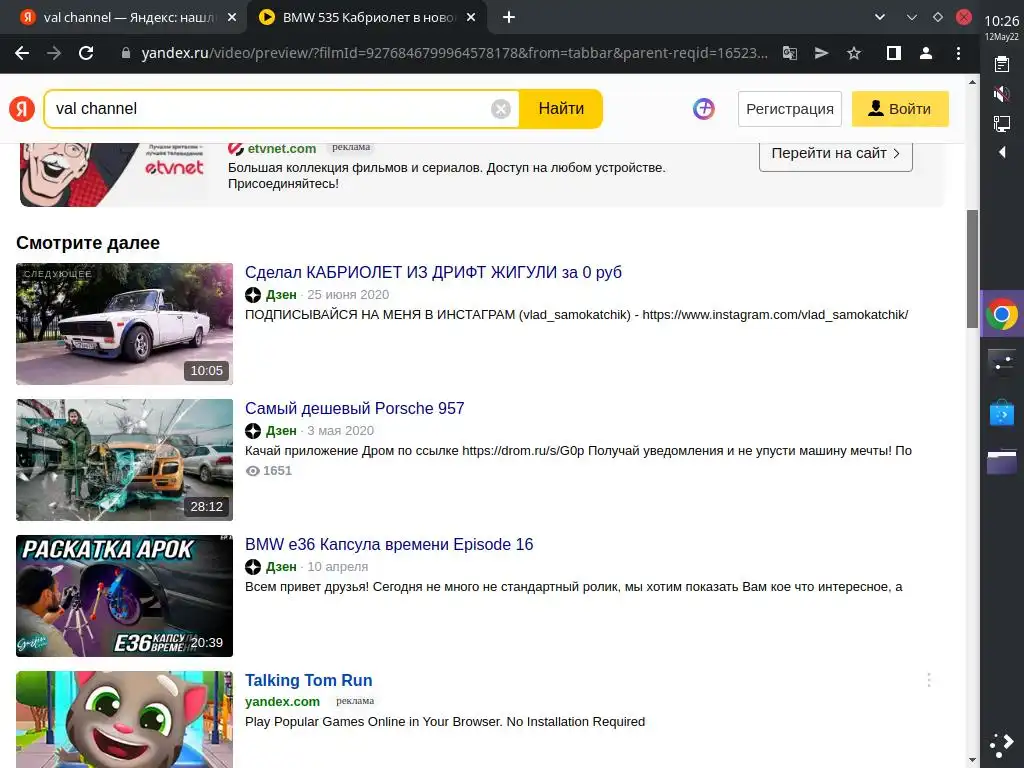Click the share/send icon in the address bar
1024x768 pixels.
[x=822, y=54]
